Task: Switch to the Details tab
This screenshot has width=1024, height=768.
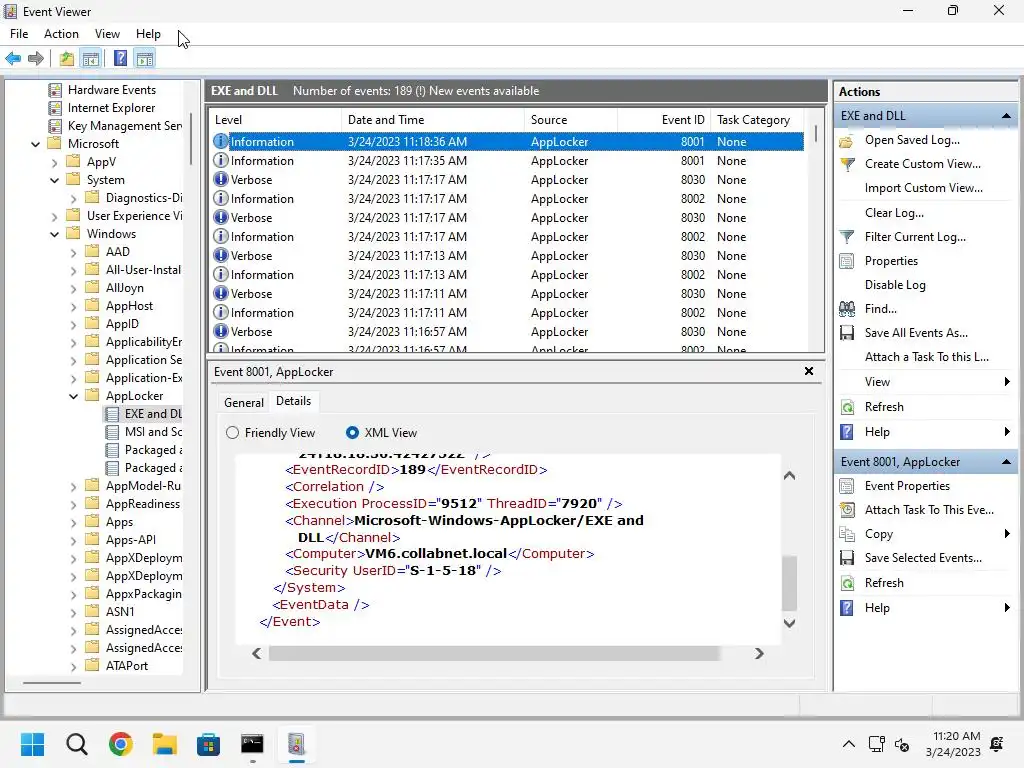Action: [293, 401]
